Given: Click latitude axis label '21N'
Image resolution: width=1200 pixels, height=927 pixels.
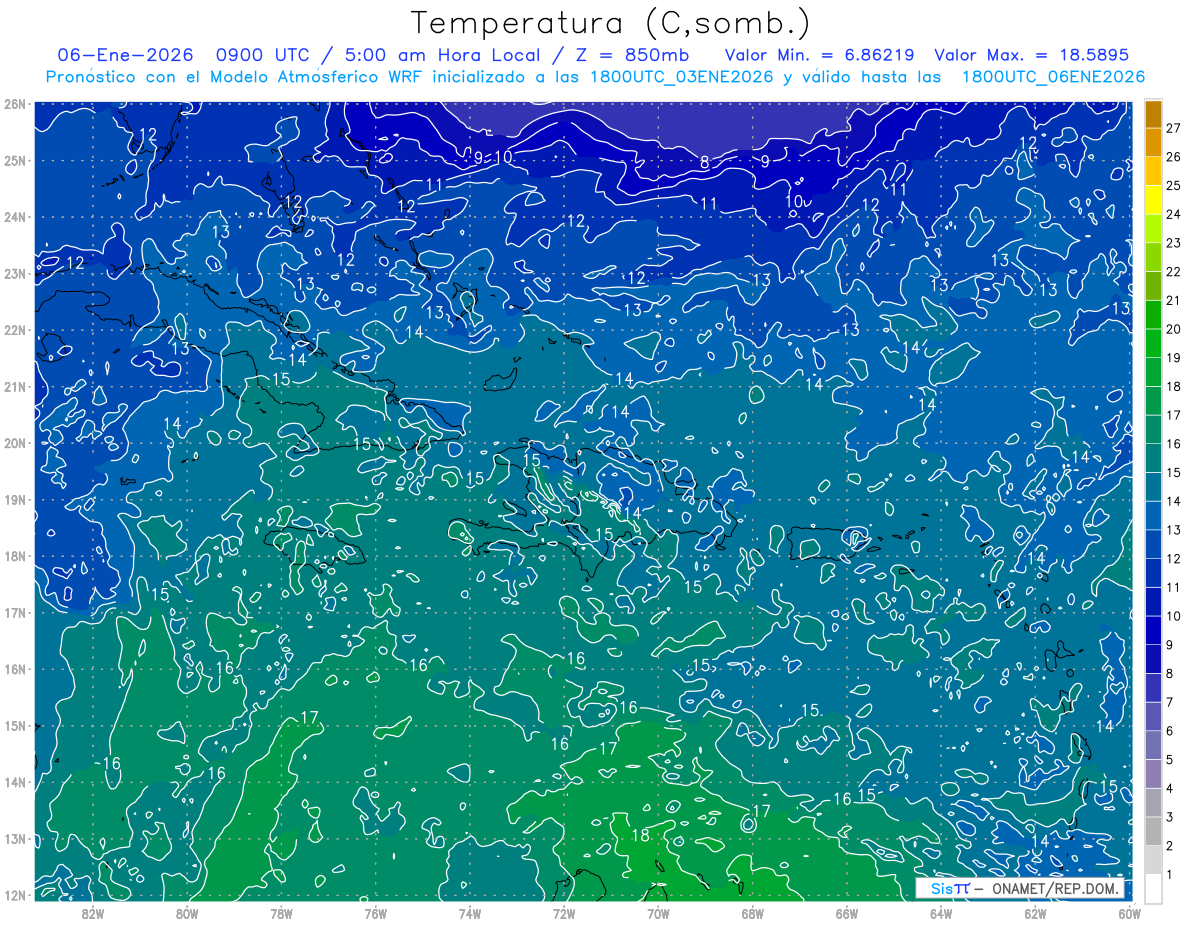Looking at the screenshot, I should point(15,386).
